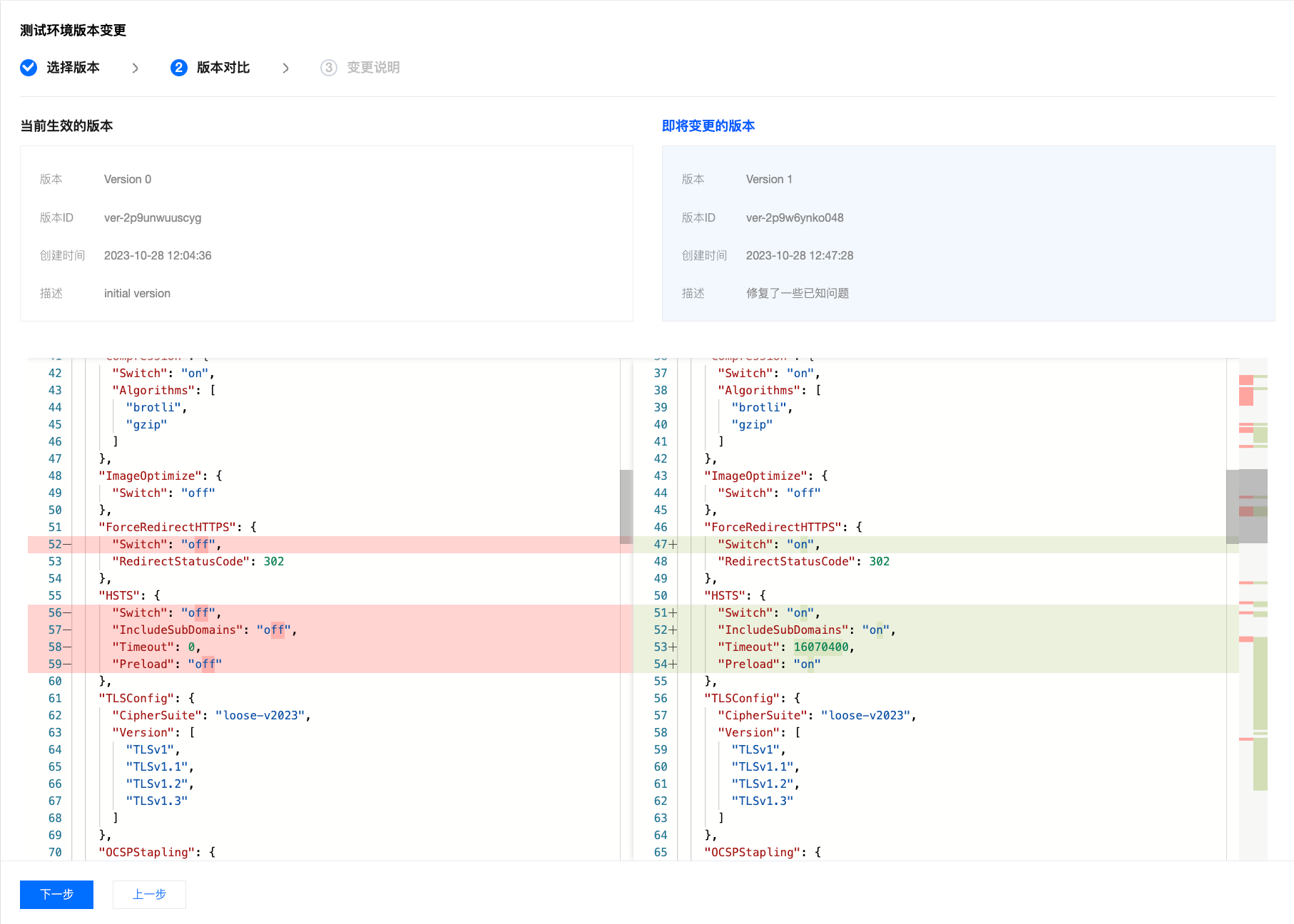Screen dimensions: 1294x924
Task: Go to the 选择版本 step label
Action: pos(73,68)
